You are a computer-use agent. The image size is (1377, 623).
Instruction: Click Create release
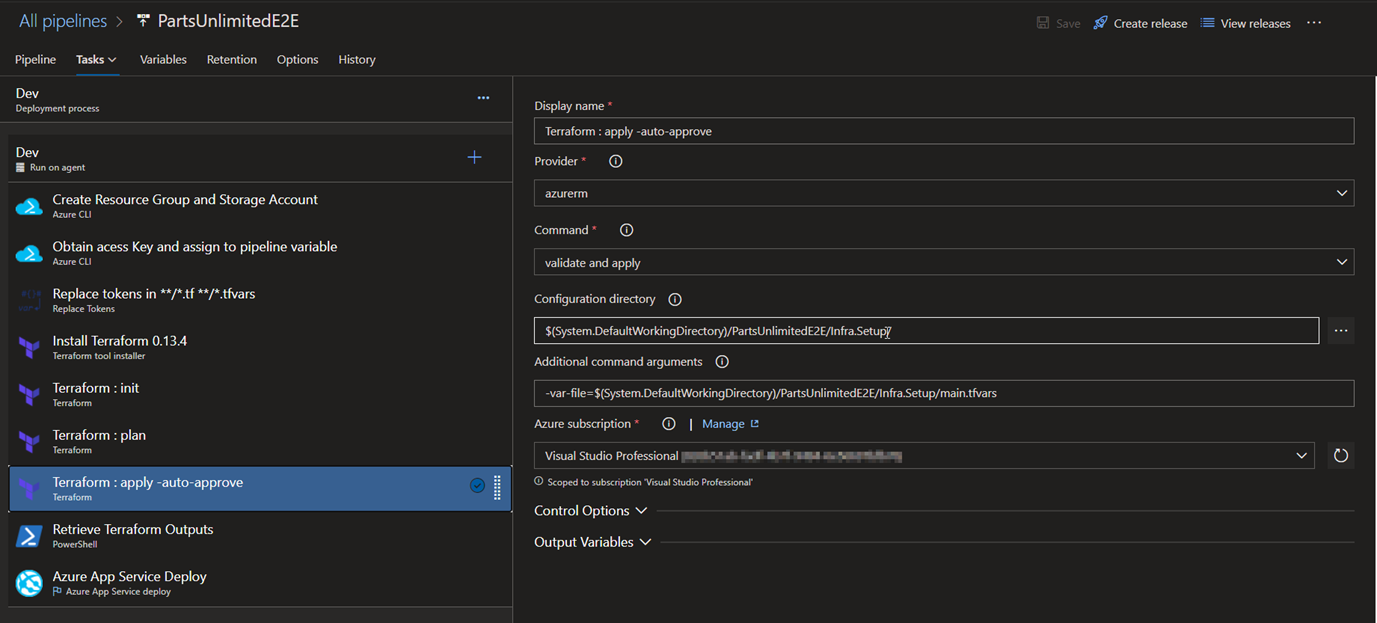point(1140,23)
